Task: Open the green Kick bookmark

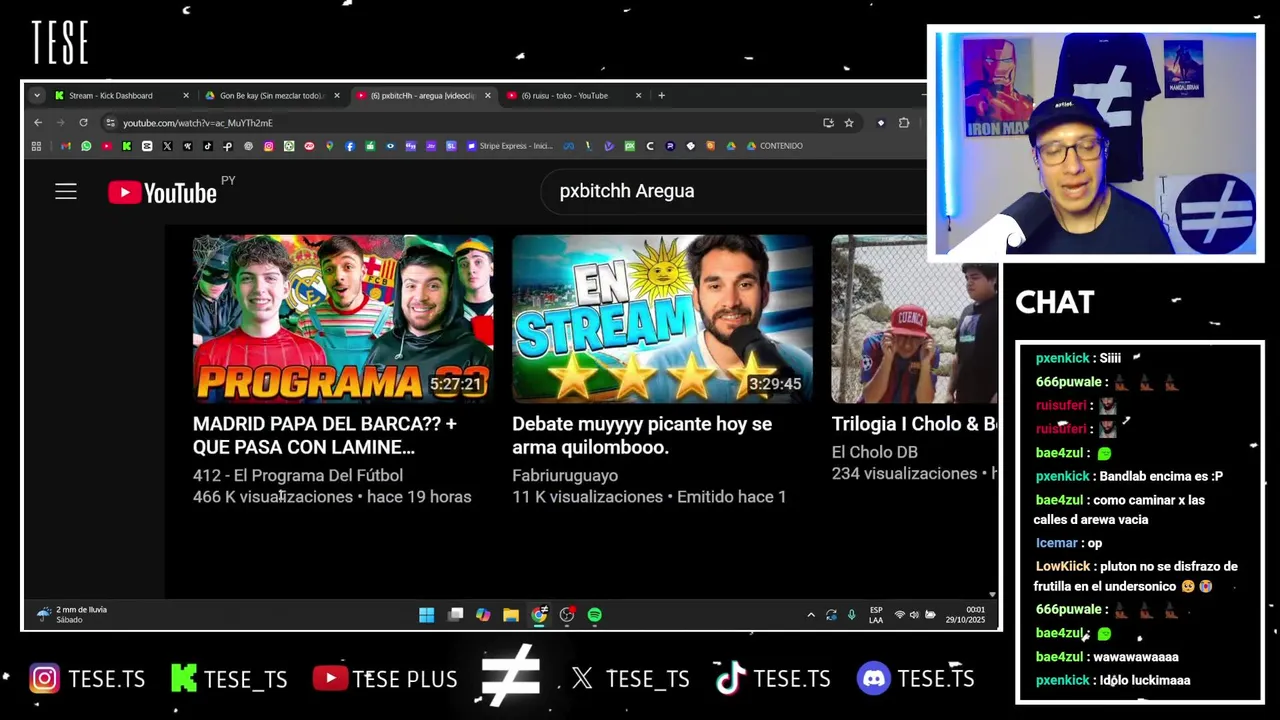Action: pyautogui.click(x=127, y=146)
